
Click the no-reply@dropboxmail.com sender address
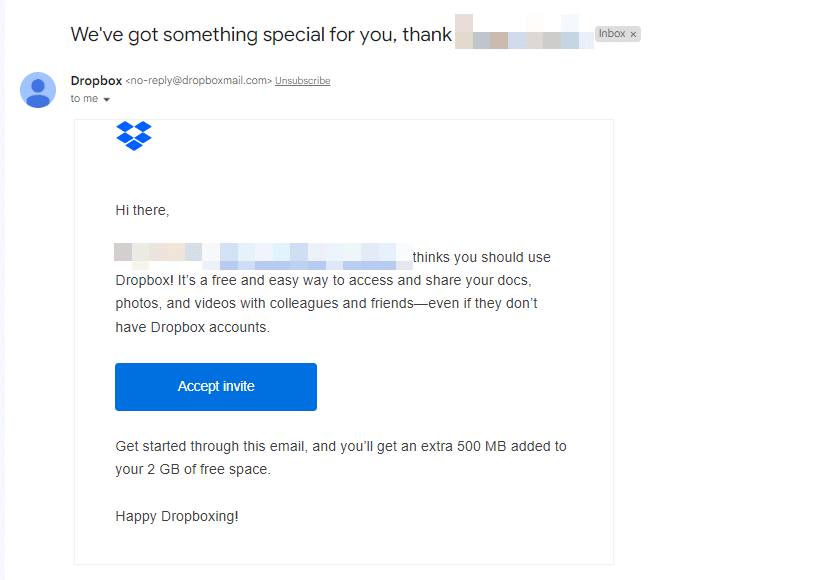coord(198,81)
